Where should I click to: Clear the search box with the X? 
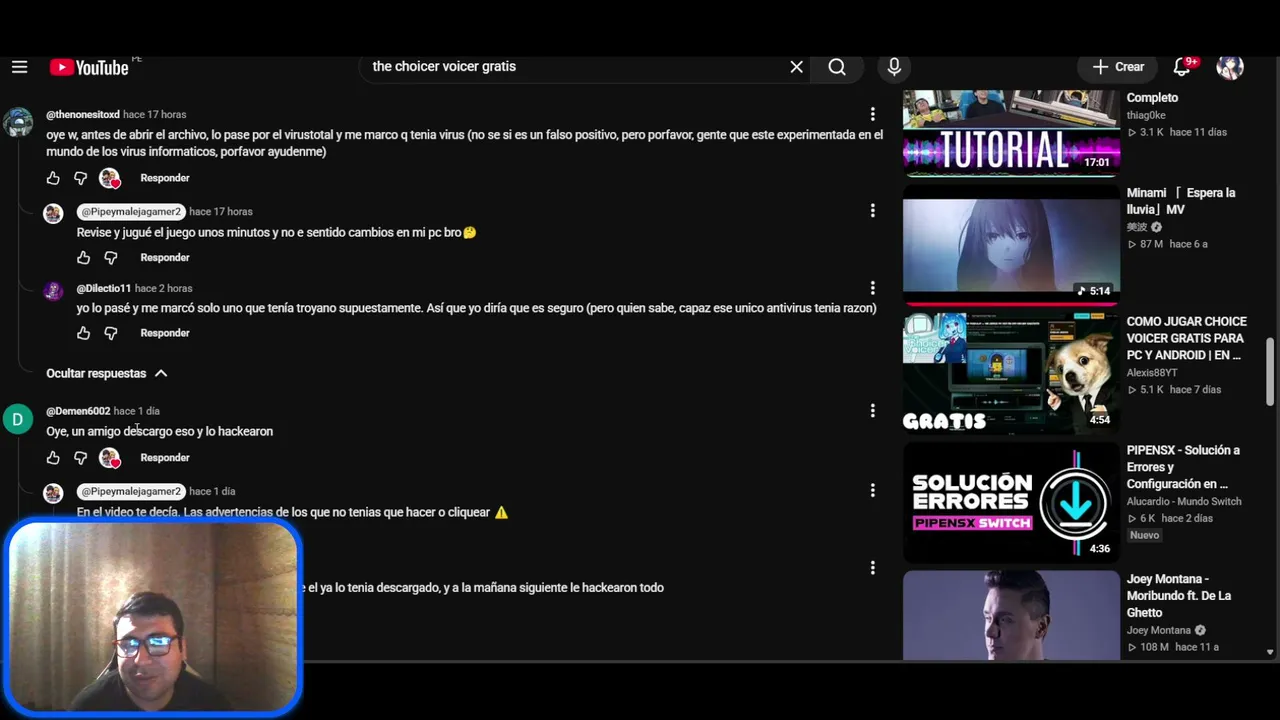tap(796, 67)
